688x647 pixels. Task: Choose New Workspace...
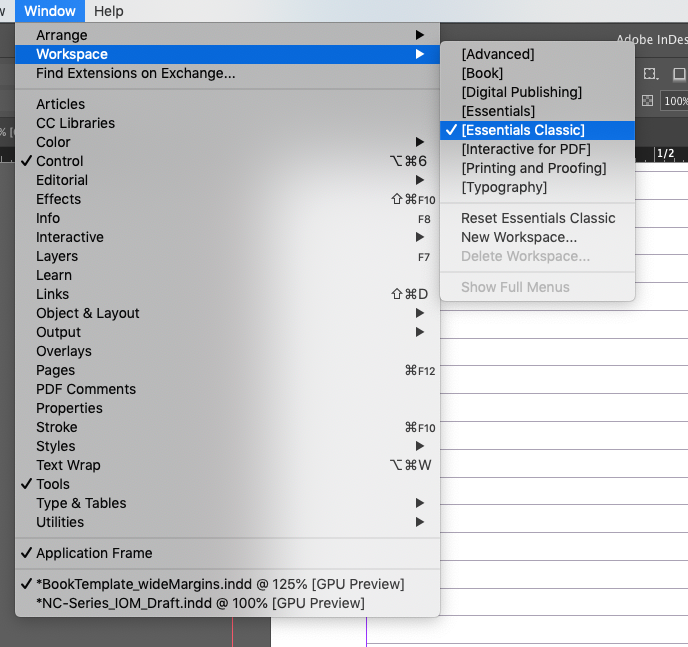coord(538,237)
